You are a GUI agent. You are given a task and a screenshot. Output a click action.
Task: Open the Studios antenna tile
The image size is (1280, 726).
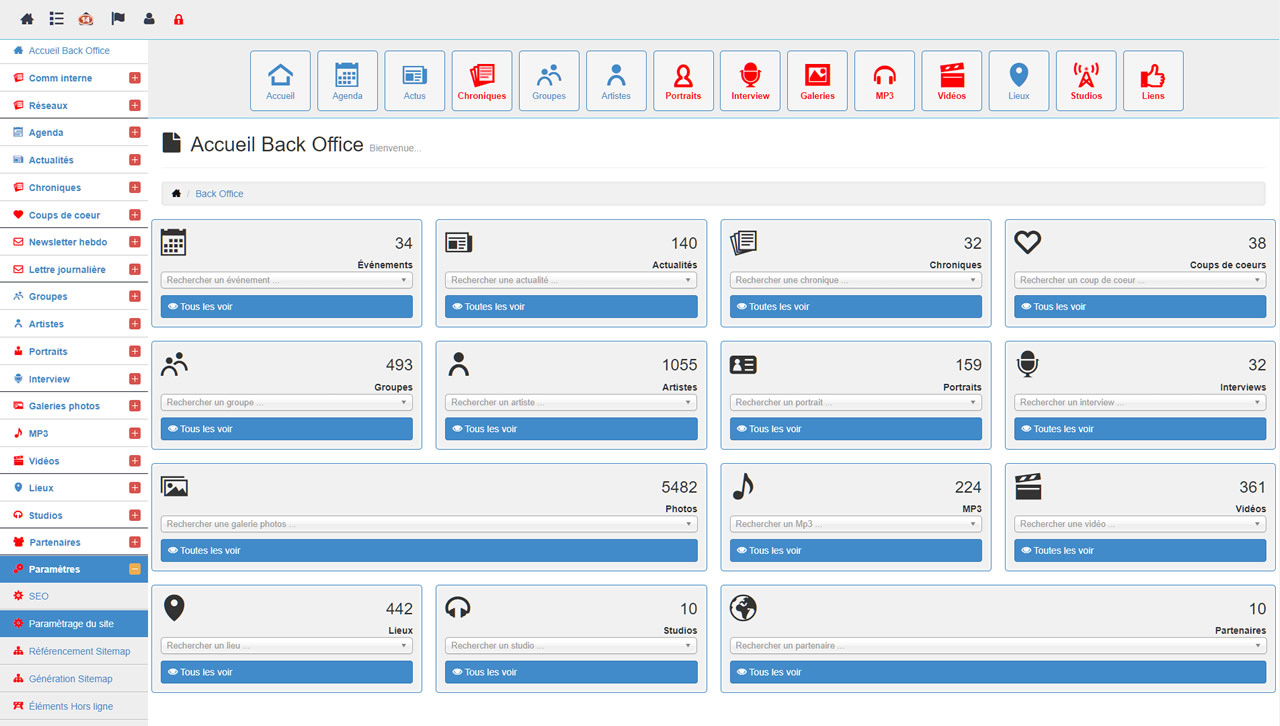[x=1086, y=81]
